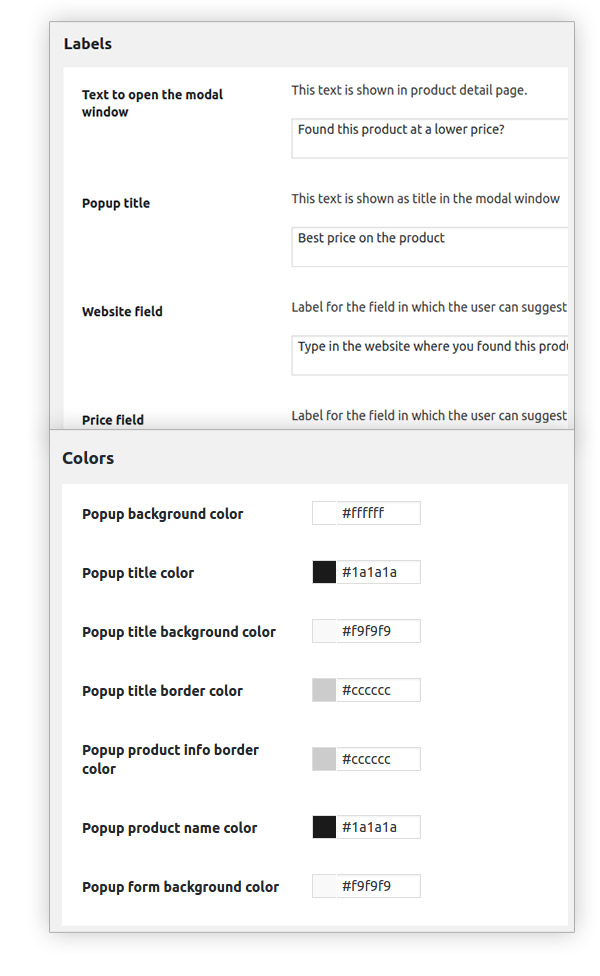
Task: Click the 'Text to open the modal window' label
Action: [152, 103]
